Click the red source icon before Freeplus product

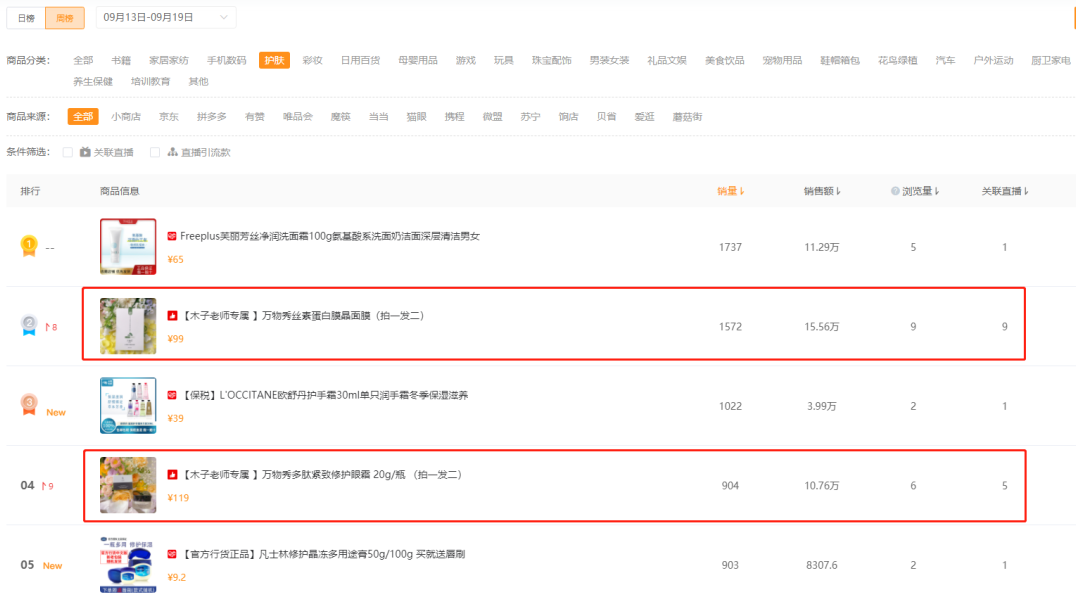(x=172, y=236)
